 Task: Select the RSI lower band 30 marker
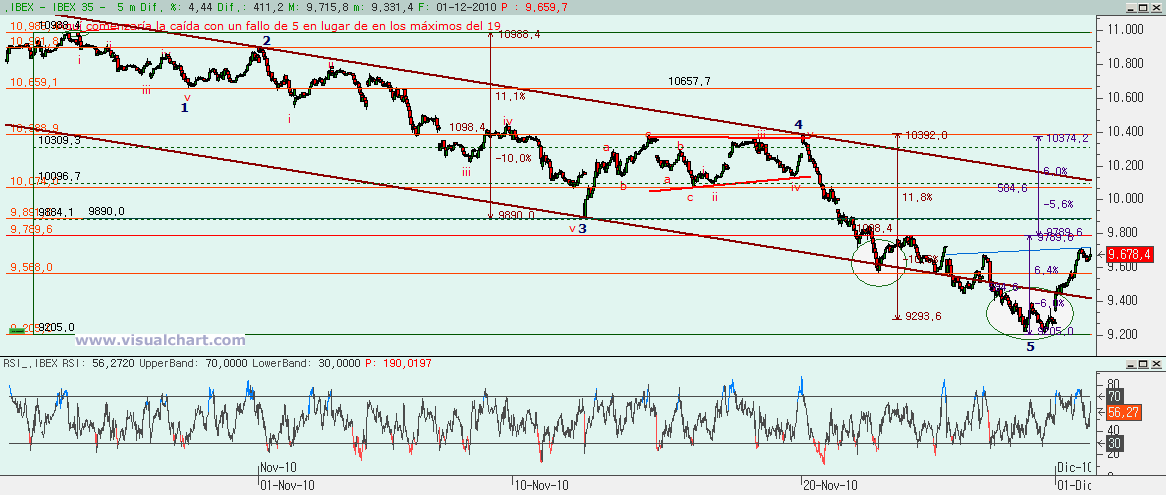coord(1113,444)
